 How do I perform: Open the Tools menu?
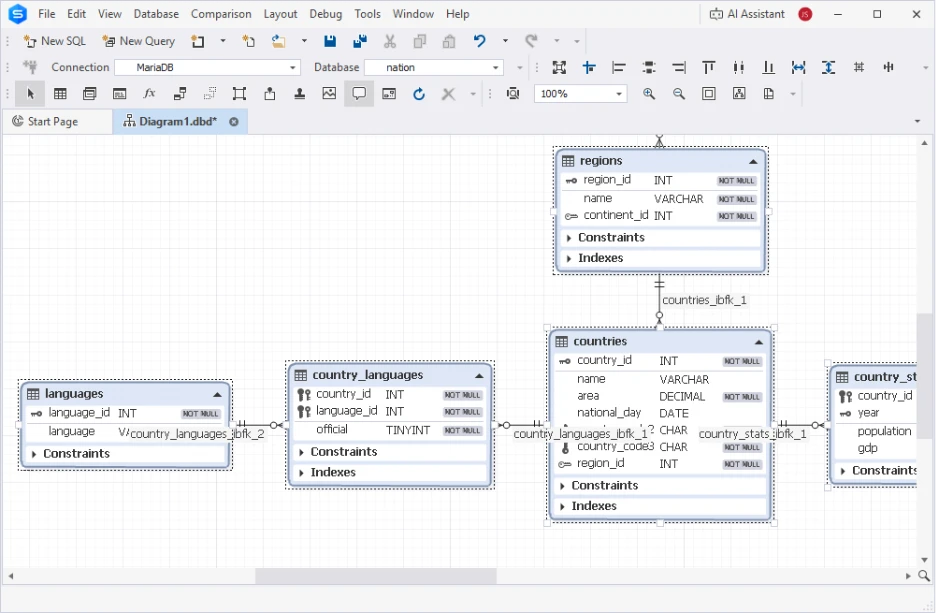(x=367, y=14)
